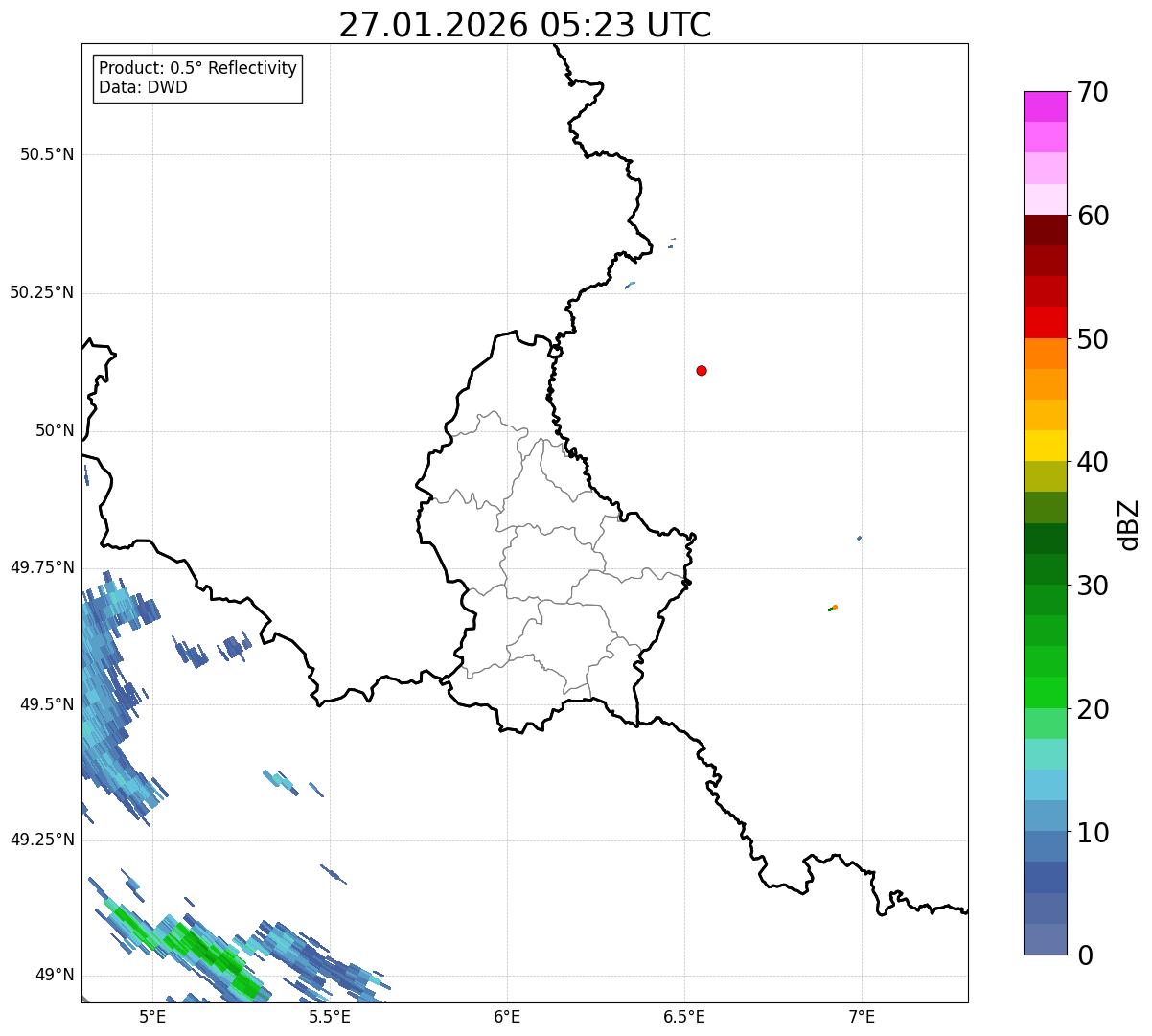Click the "Data: DWD" label
Viewport: 1152px width, 1036px height.
tap(143, 87)
